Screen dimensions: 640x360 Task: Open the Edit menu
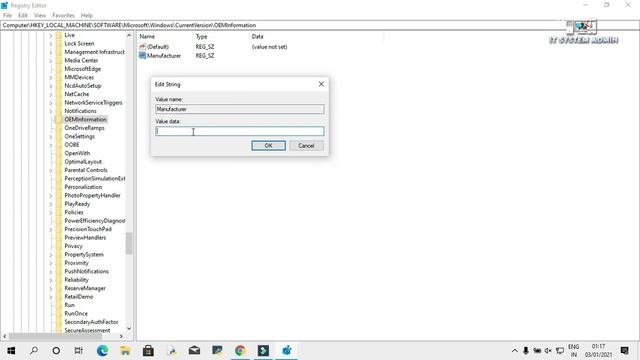pos(23,16)
